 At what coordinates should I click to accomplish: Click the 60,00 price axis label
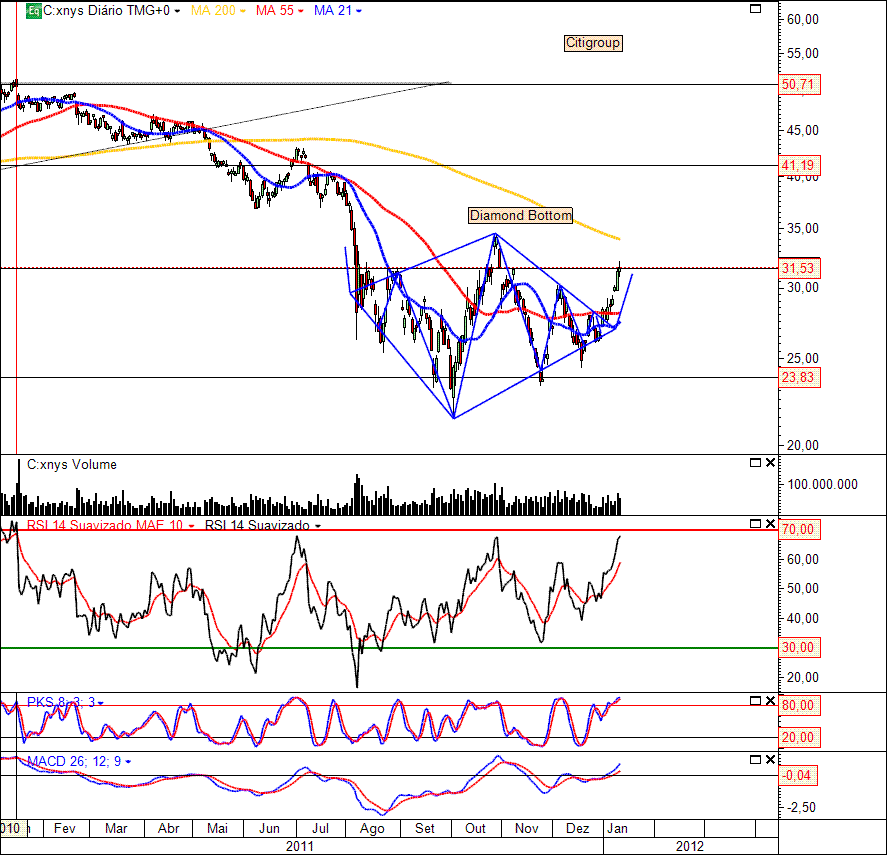[x=802, y=19]
